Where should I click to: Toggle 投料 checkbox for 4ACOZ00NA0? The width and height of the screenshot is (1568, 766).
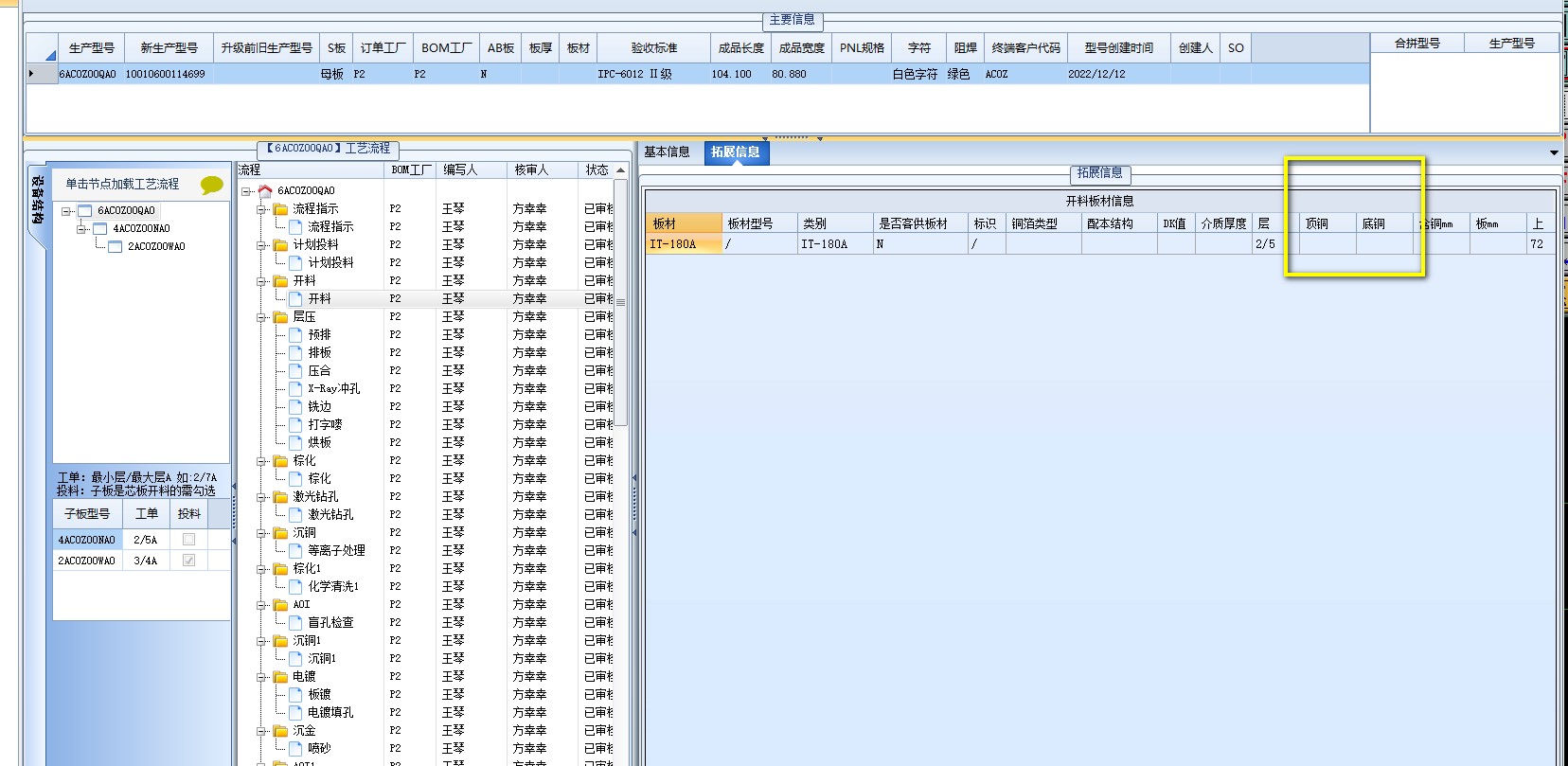[188, 540]
